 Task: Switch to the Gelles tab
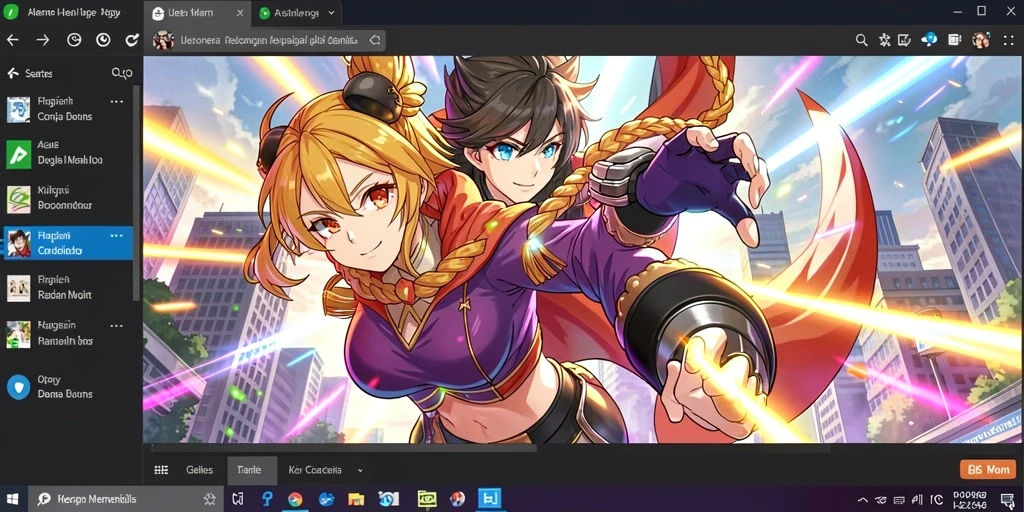200,470
